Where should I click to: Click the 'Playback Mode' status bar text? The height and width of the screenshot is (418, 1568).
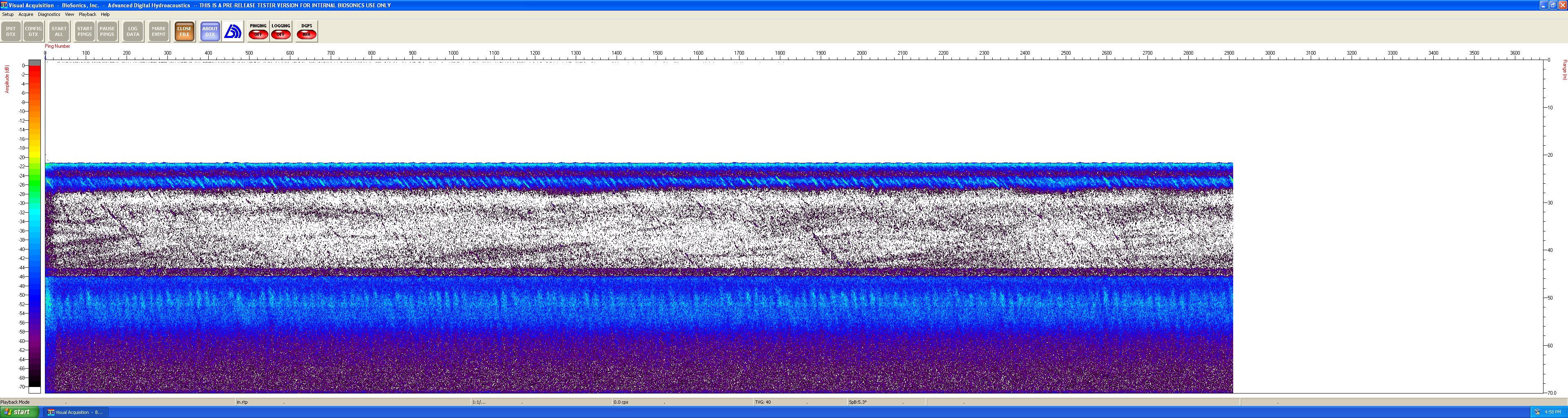15,402
